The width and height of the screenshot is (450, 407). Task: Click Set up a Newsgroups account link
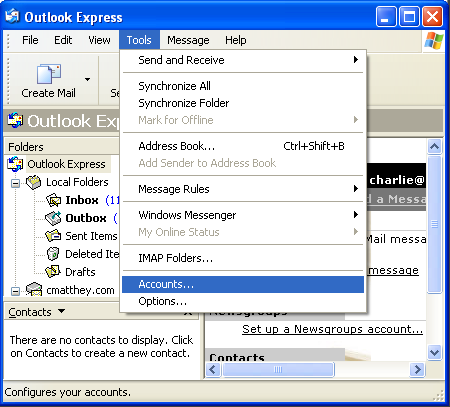[x=332, y=329]
